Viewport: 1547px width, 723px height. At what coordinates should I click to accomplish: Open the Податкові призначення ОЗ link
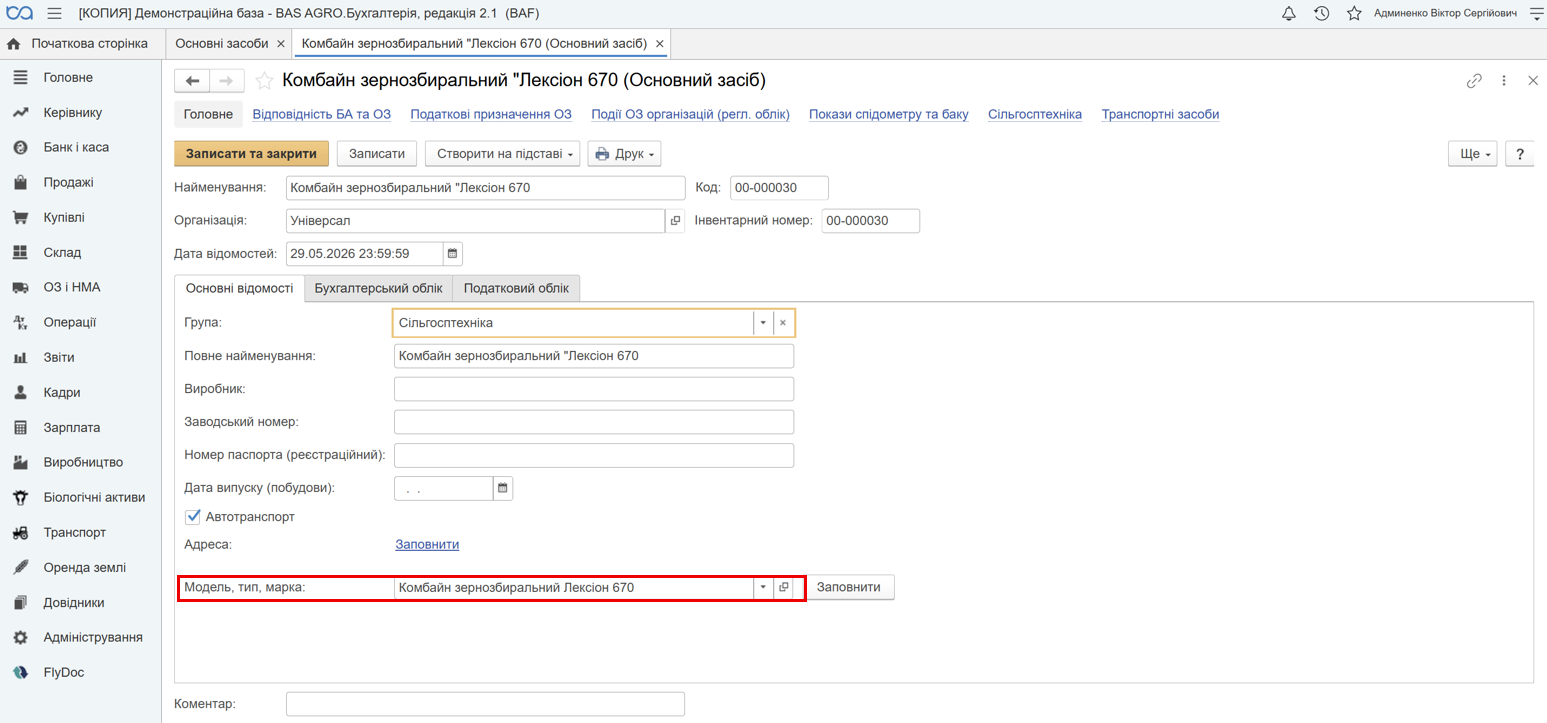click(491, 114)
